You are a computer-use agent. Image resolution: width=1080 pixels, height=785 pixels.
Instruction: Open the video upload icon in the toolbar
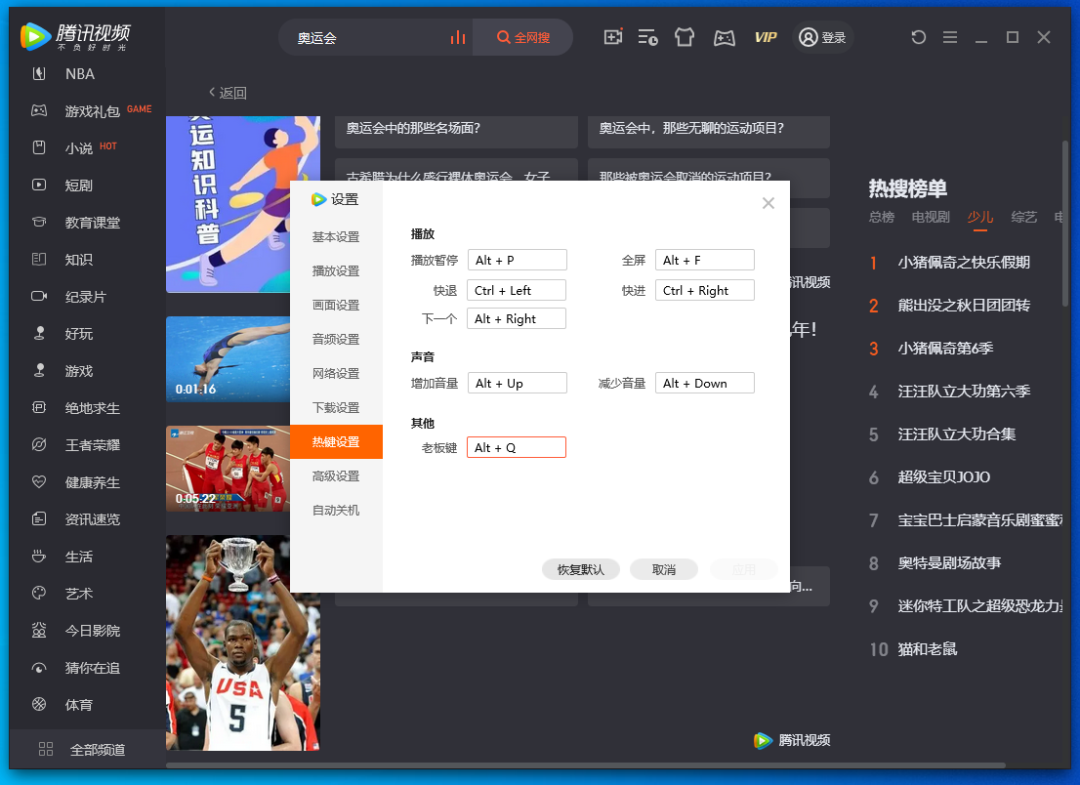(x=612, y=36)
